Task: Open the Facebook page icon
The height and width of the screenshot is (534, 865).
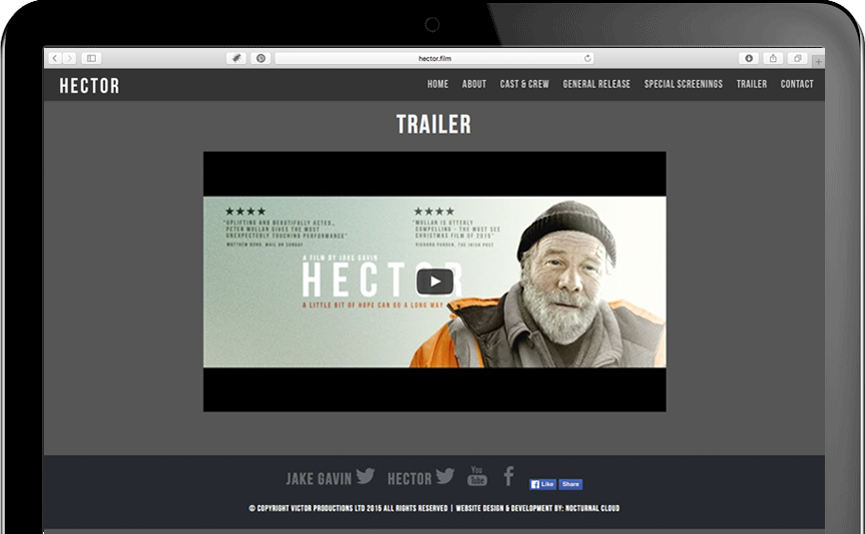Action: [x=508, y=476]
